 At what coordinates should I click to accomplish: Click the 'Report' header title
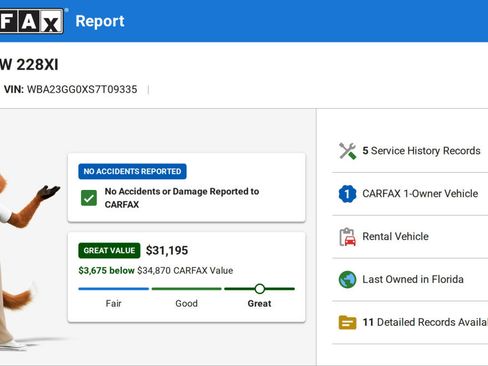[x=100, y=21]
